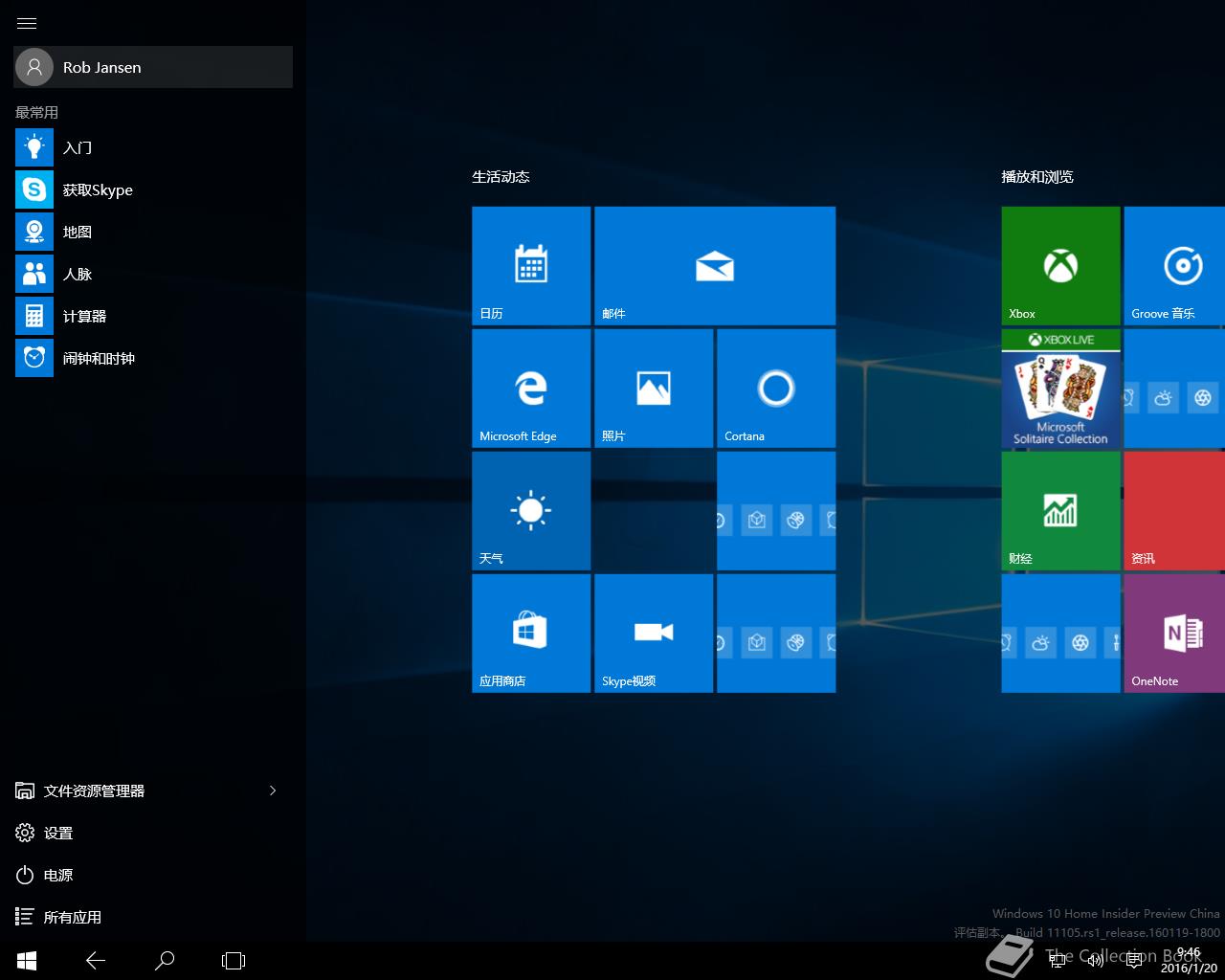Show 所有应用 All apps list
The width and height of the screenshot is (1225, 980).
(x=153, y=917)
